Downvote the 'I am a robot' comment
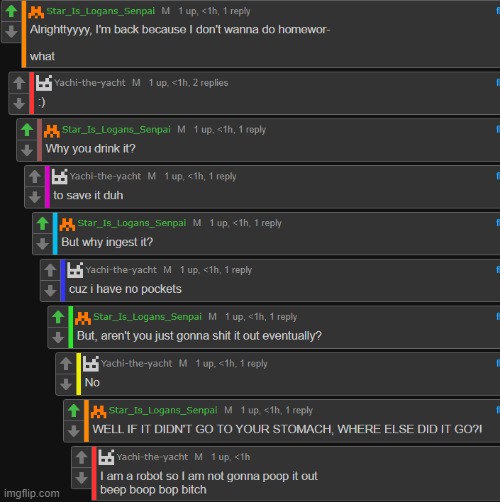This screenshot has height=502, width=500. click(82, 478)
